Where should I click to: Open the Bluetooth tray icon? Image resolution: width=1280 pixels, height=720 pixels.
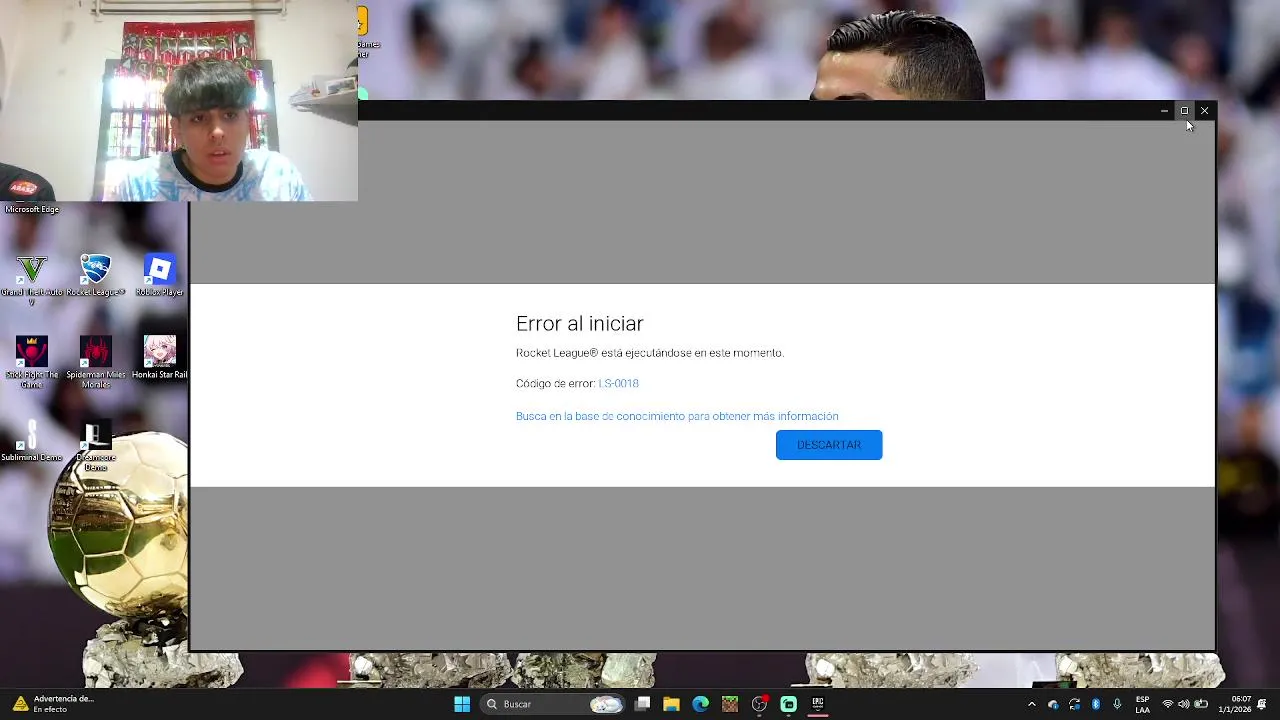tap(1096, 704)
